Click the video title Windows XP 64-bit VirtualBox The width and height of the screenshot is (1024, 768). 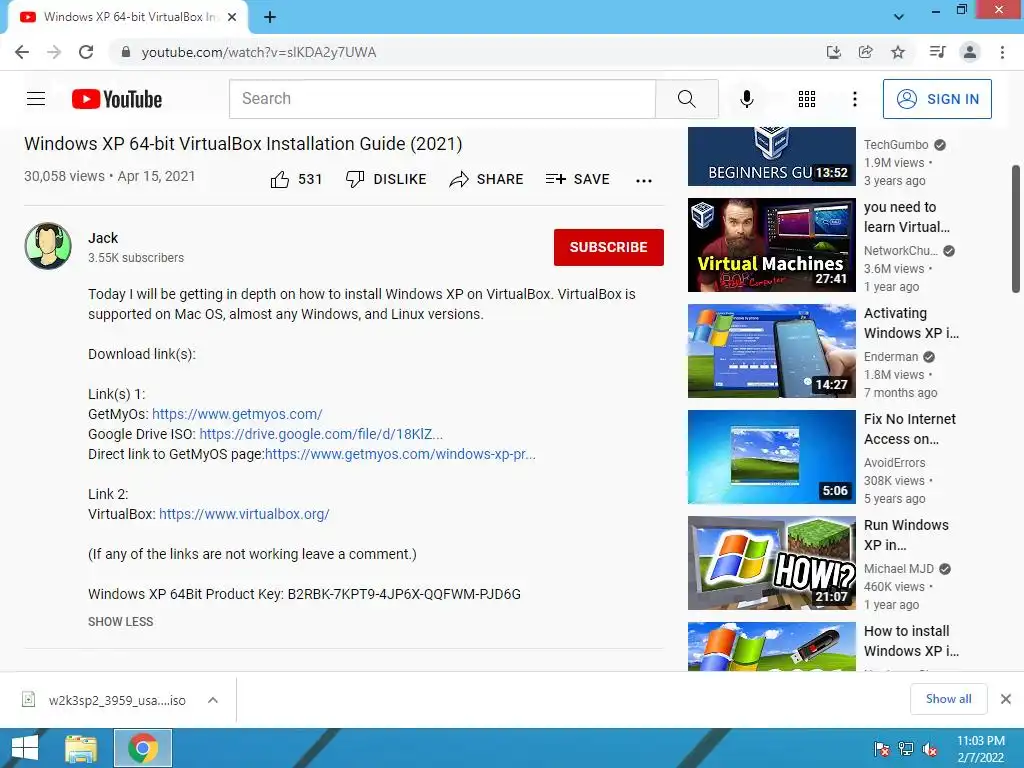tap(243, 144)
